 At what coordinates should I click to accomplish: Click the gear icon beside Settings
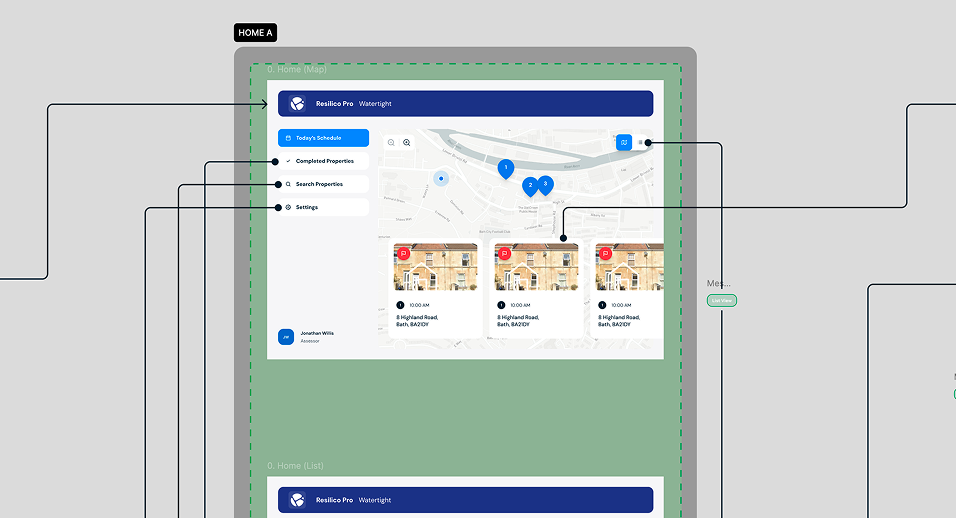pos(288,207)
